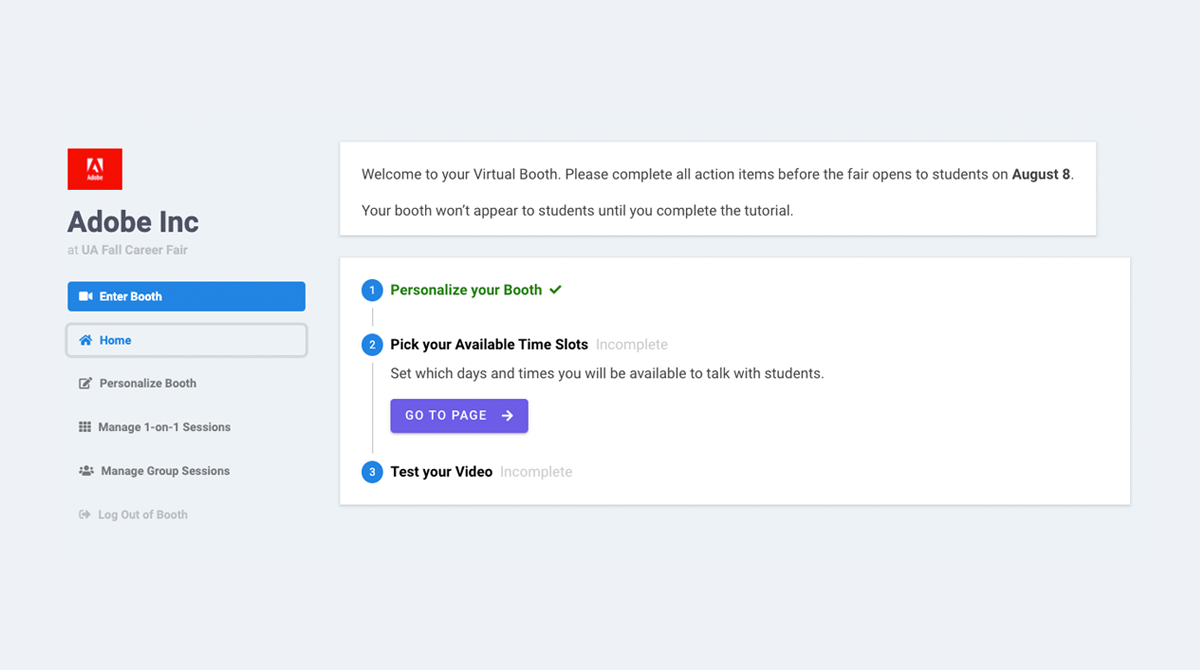Click the arrow icon on the Go To Page button
Screen dimensions: 1200x670
[x=507, y=416]
